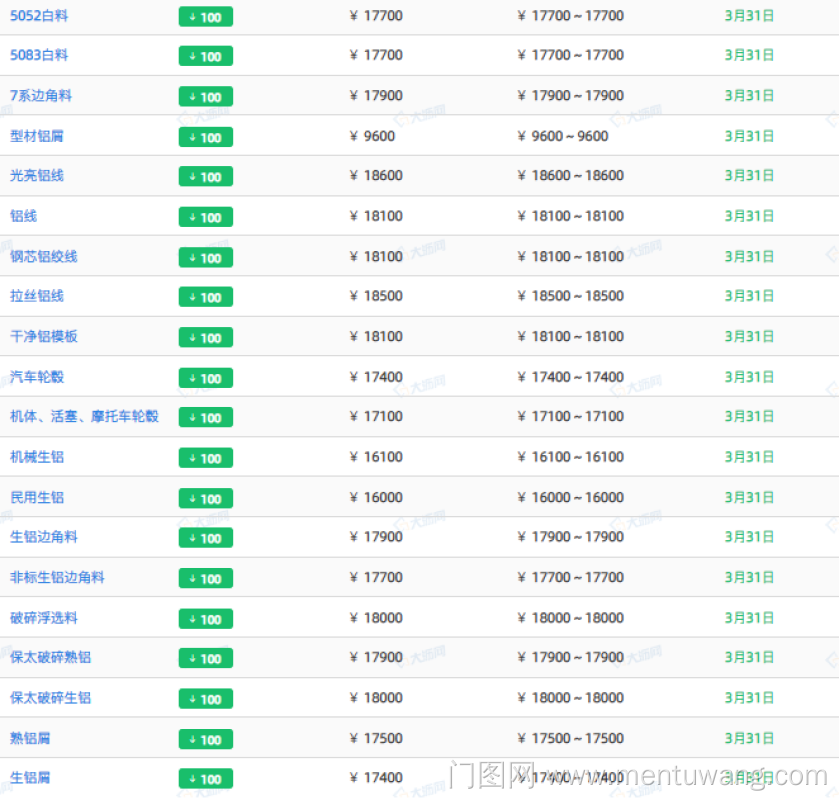Click the 3月31日 date for 民用生铝

[749, 498]
